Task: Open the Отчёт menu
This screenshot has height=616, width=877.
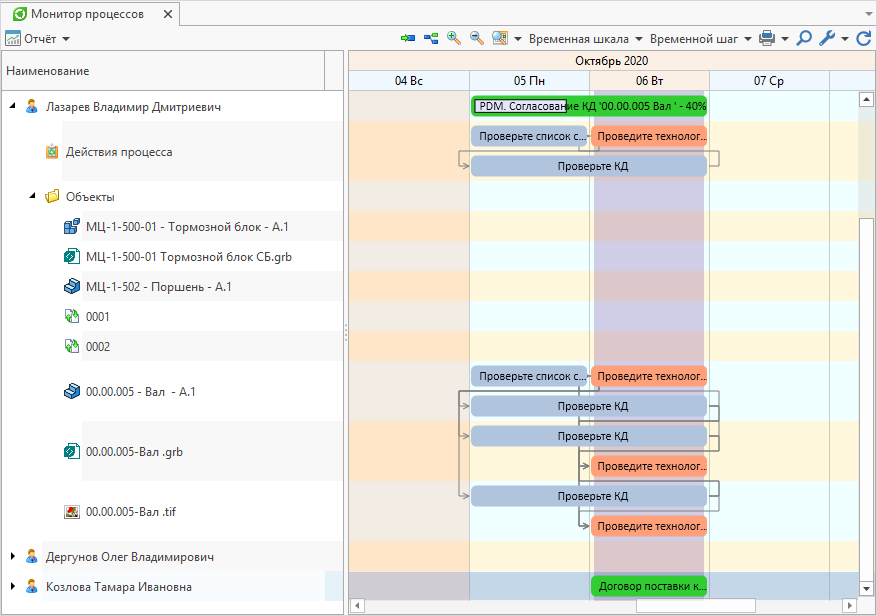Action: [x=37, y=39]
